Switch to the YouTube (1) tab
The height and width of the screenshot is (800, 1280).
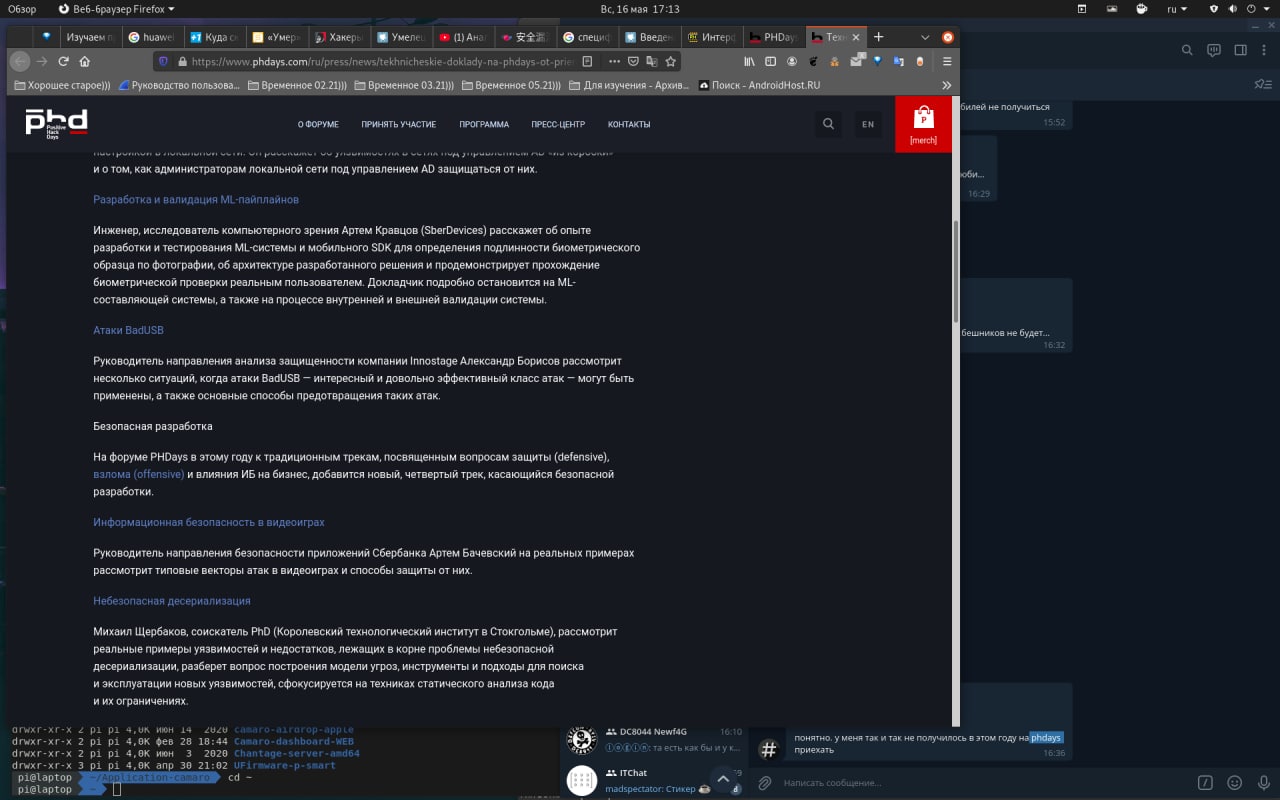pyautogui.click(x=463, y=37)
